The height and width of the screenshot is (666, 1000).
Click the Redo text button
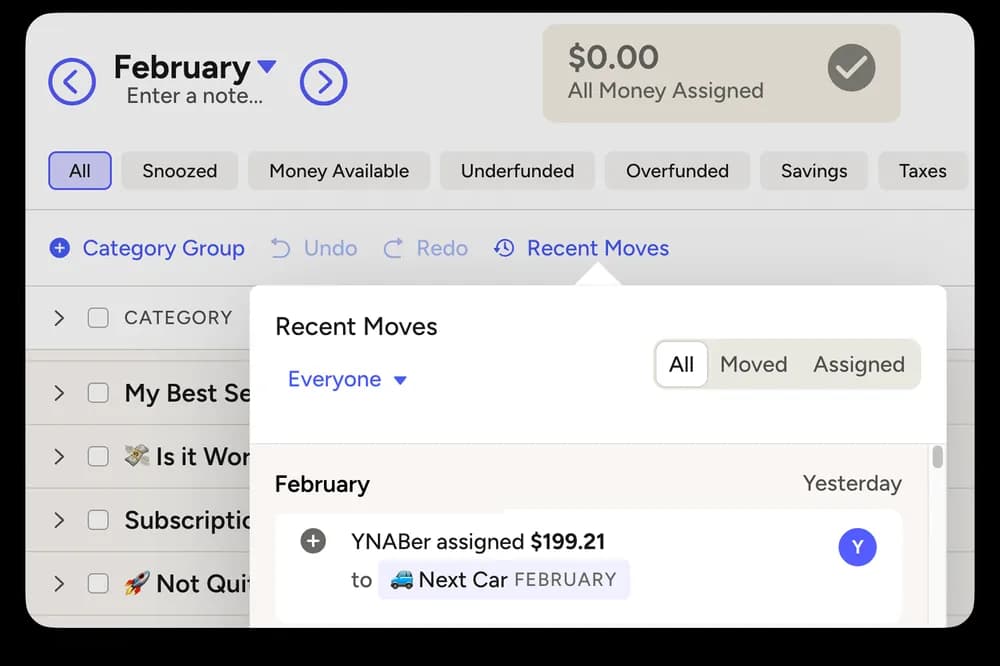[442, 248]
